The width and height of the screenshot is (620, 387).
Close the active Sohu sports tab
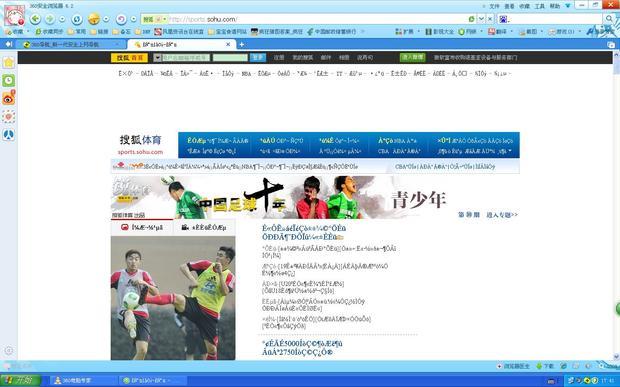(228, 44)
